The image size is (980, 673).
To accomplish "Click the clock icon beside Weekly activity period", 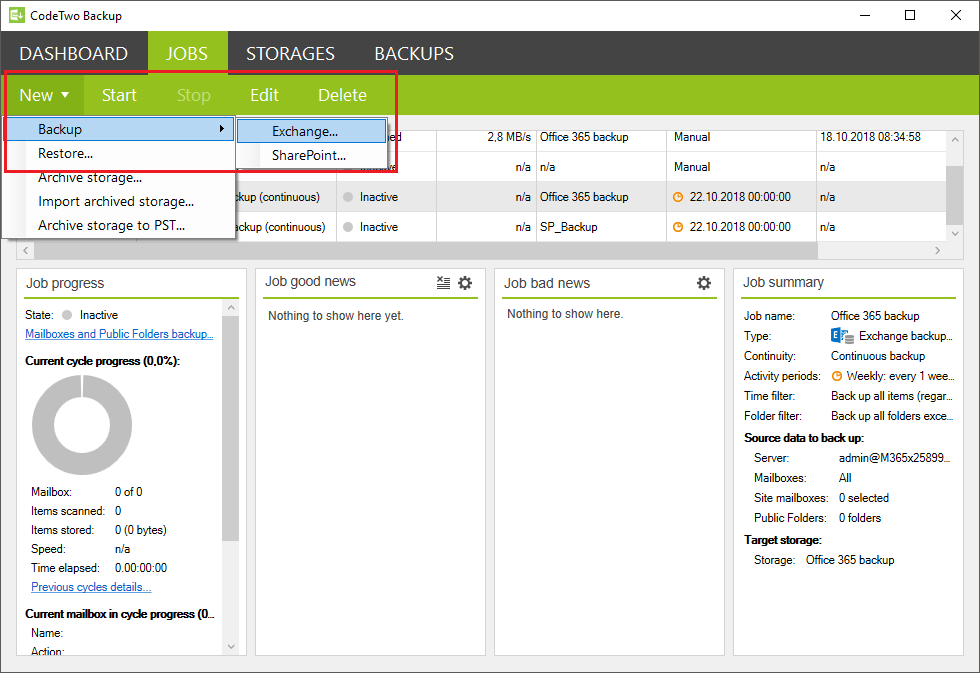I will 837,376.
